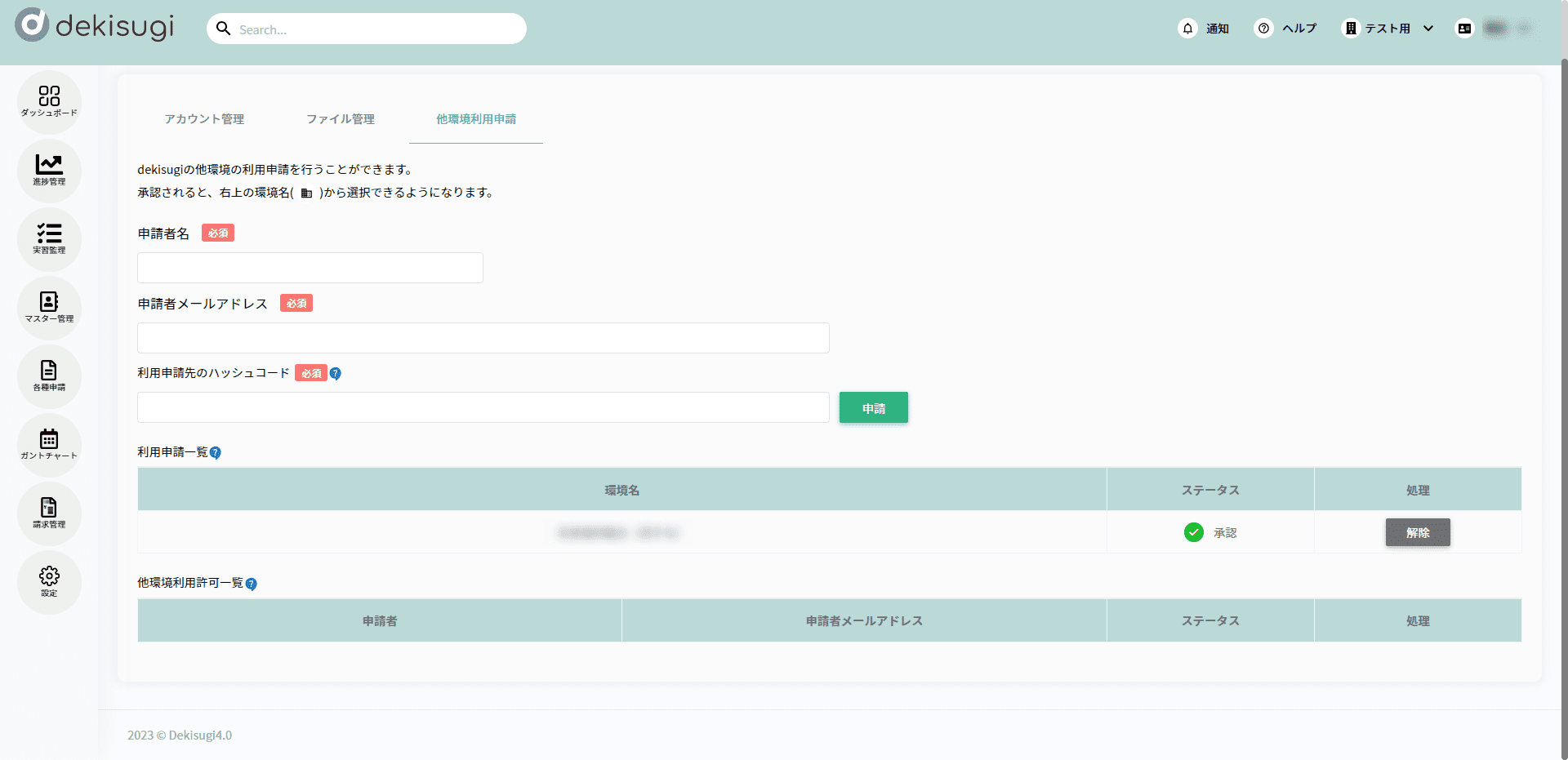Switch to the アカウント管理 tab
The height and width of the screenshot is (760, 1568).
pos(204,119)
